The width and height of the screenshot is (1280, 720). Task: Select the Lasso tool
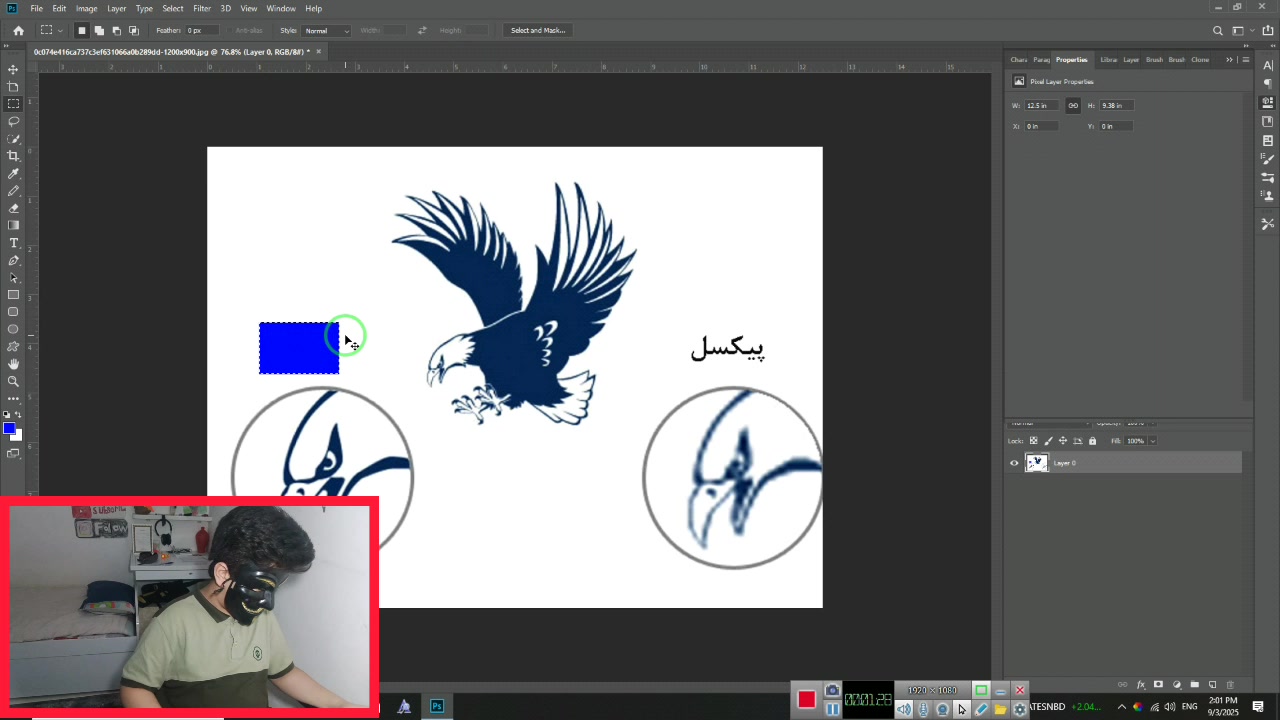pos(13,121)
